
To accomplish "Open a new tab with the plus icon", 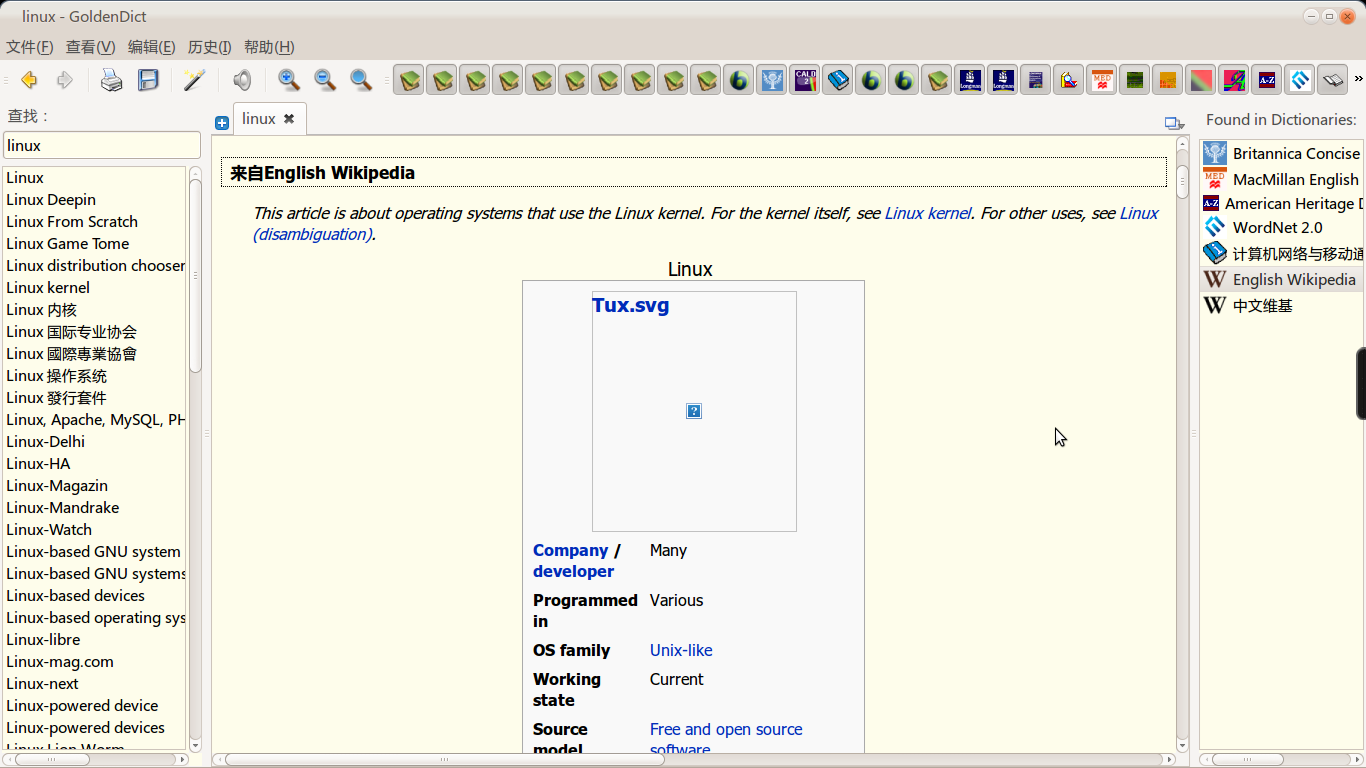I will pyautogui.click(x=222, y=122).
